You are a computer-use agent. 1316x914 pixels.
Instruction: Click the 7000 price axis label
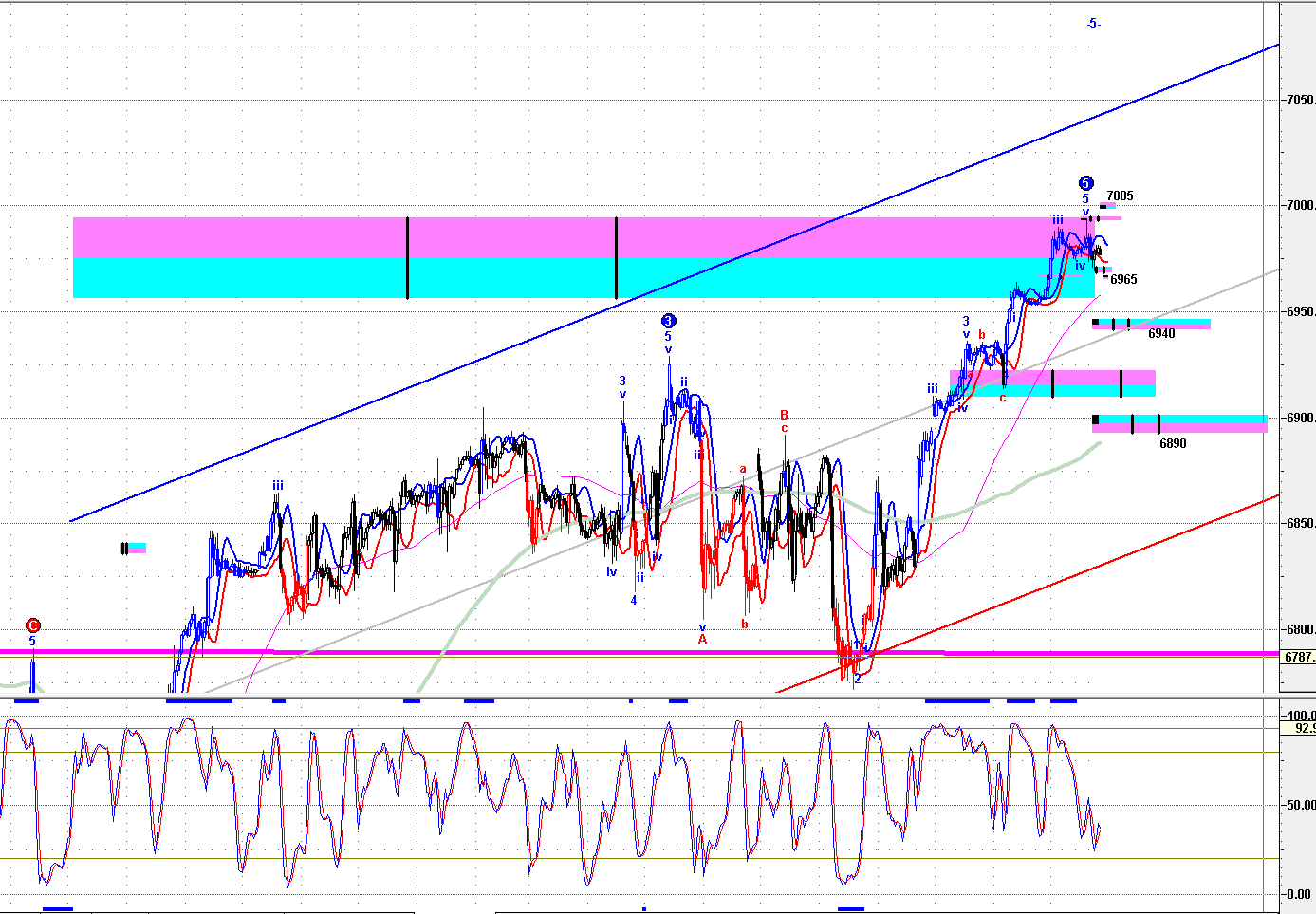pos(1300,205)
